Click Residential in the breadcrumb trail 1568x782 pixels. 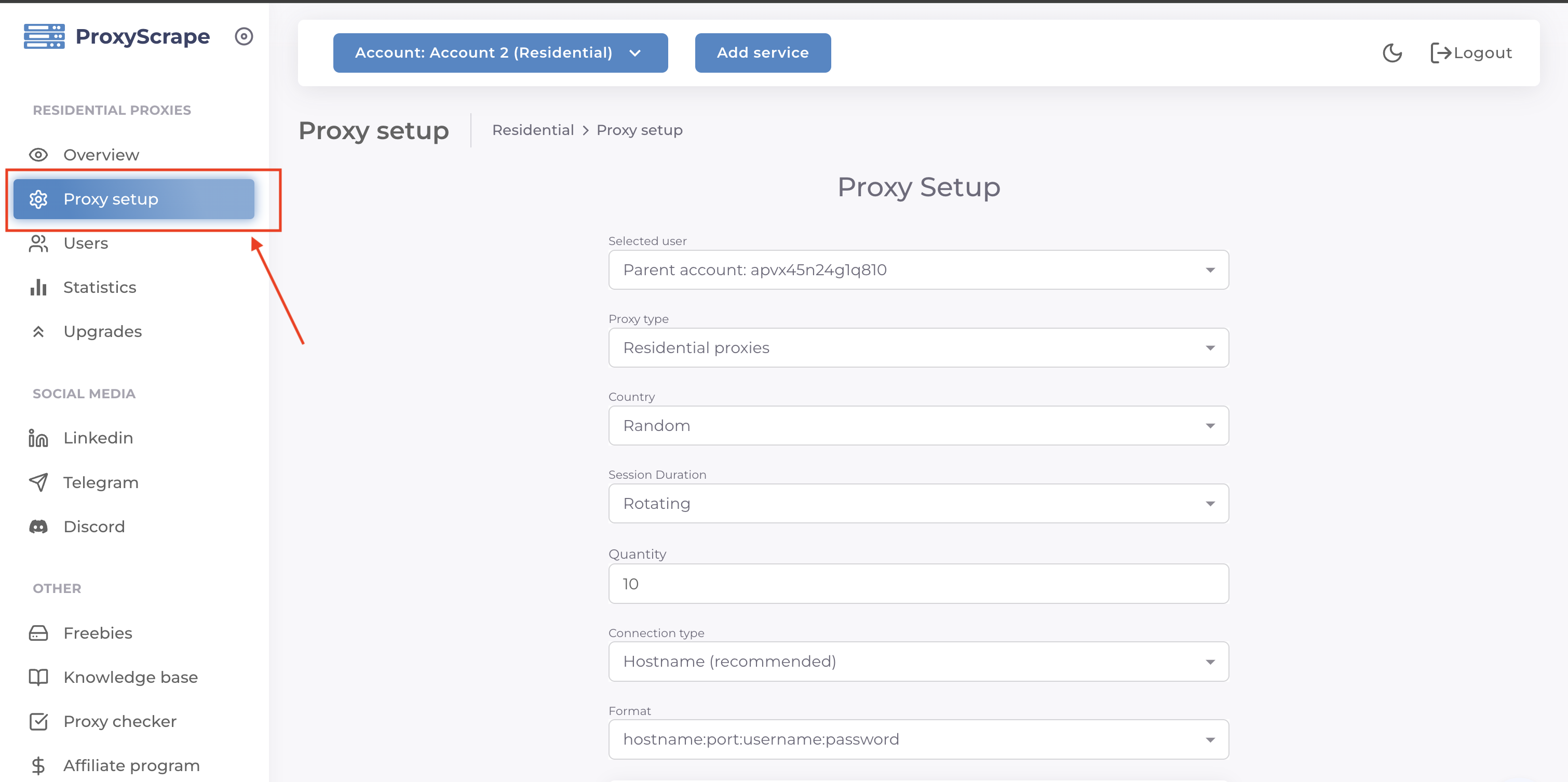point(533,130)
